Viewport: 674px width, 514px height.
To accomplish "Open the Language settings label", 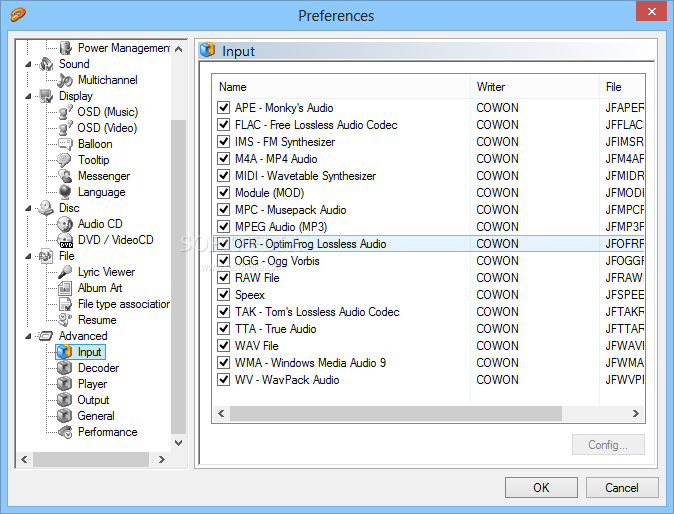I will (101, 192).
